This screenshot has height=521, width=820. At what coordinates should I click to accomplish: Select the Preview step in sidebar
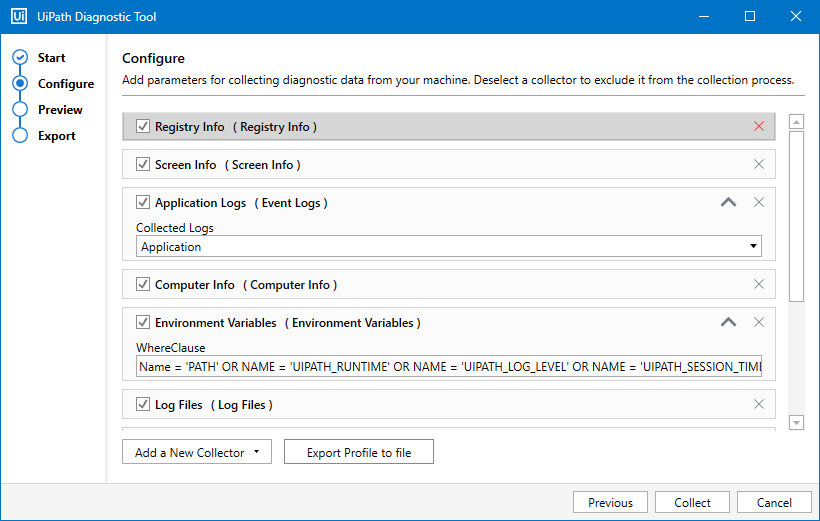coord(60,110)
